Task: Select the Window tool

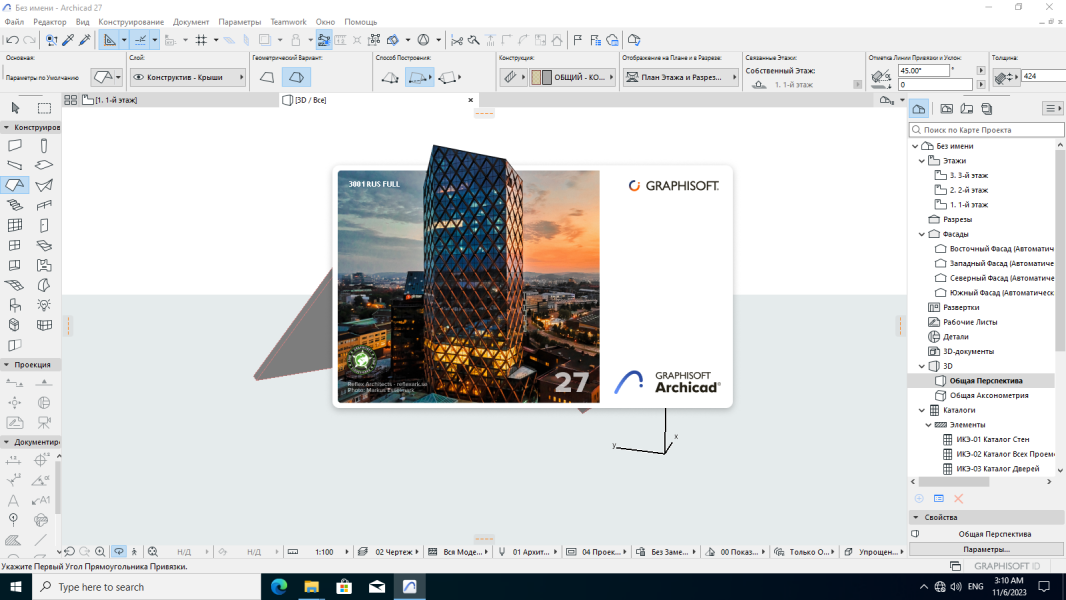Action: point(14,245)
